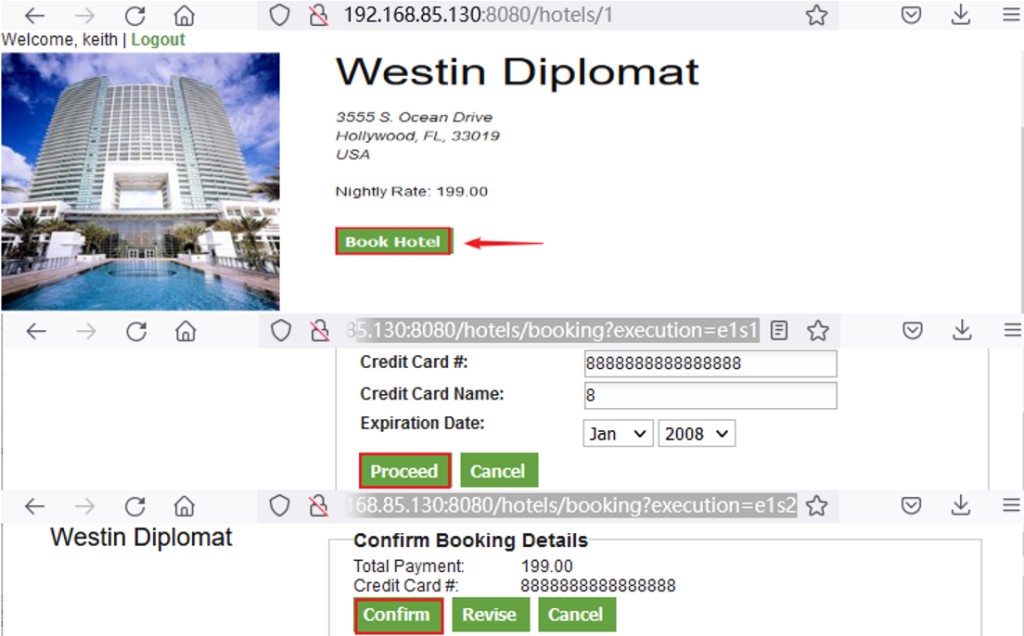Click the Book Hotel button

(x=393, y=242)
